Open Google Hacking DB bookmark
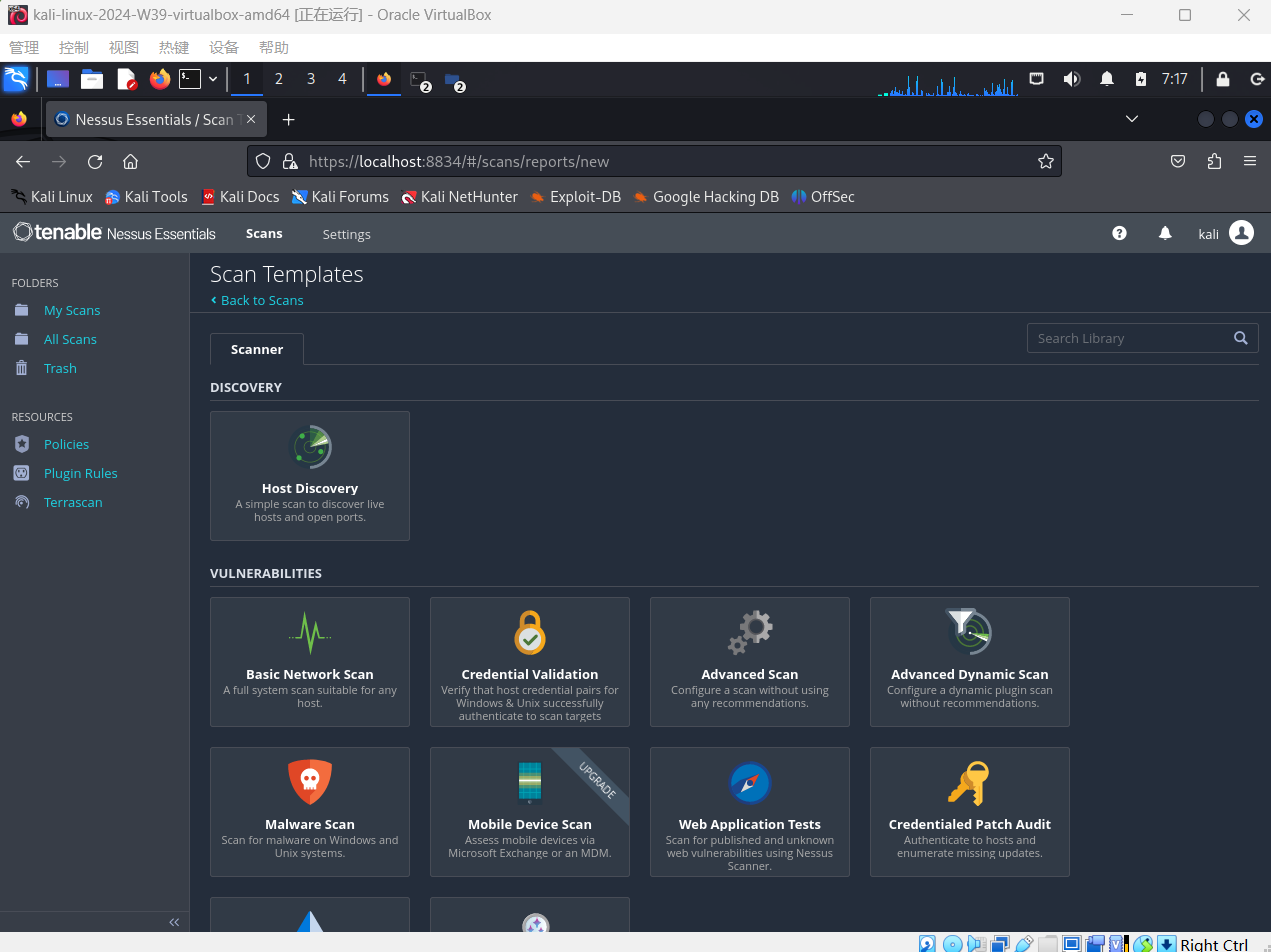This screenshot has height=952, width=1271. tap(706, 197)
